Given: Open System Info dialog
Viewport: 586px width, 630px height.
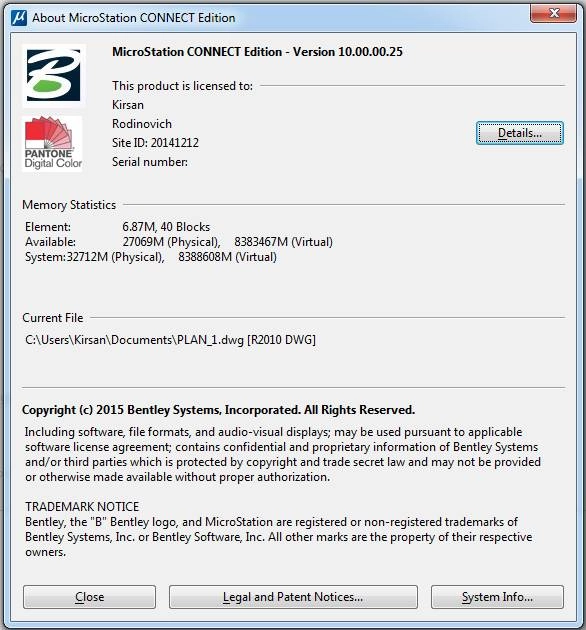Looking at the screenshot, I should (497, 597).
